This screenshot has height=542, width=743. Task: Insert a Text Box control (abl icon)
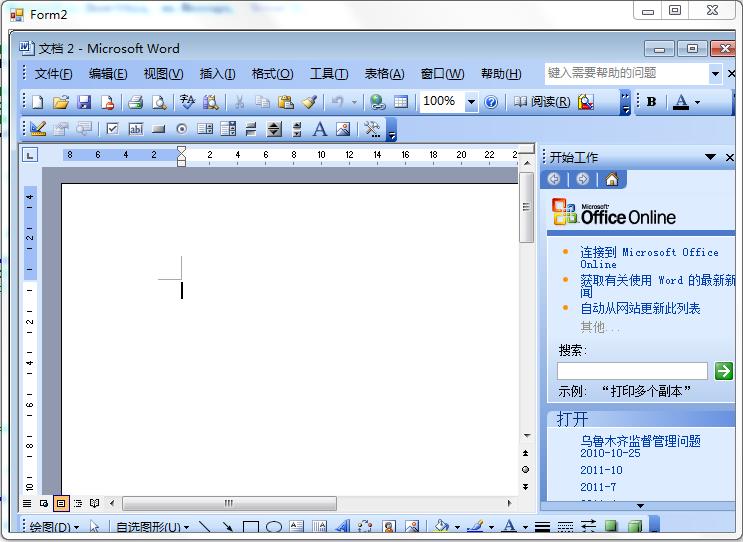click(x=136, y=128)
